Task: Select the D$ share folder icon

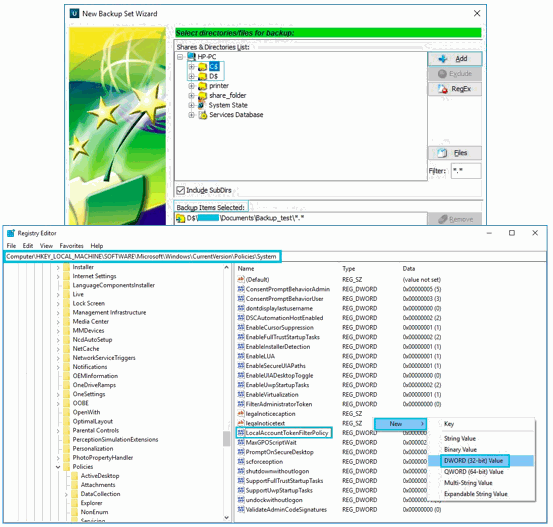Action: tap(202, 76)
